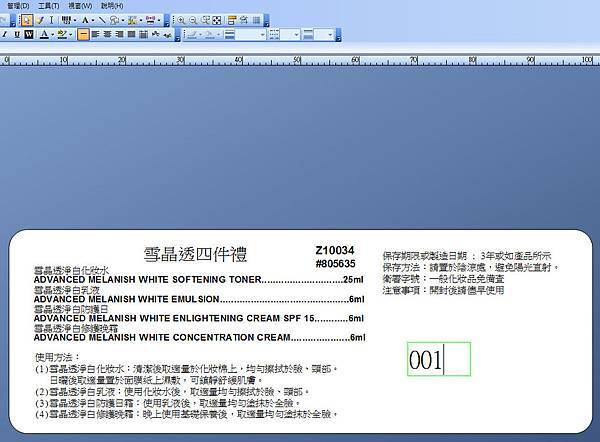Center align the text
600x442 pixels.
tap(107, 34)
